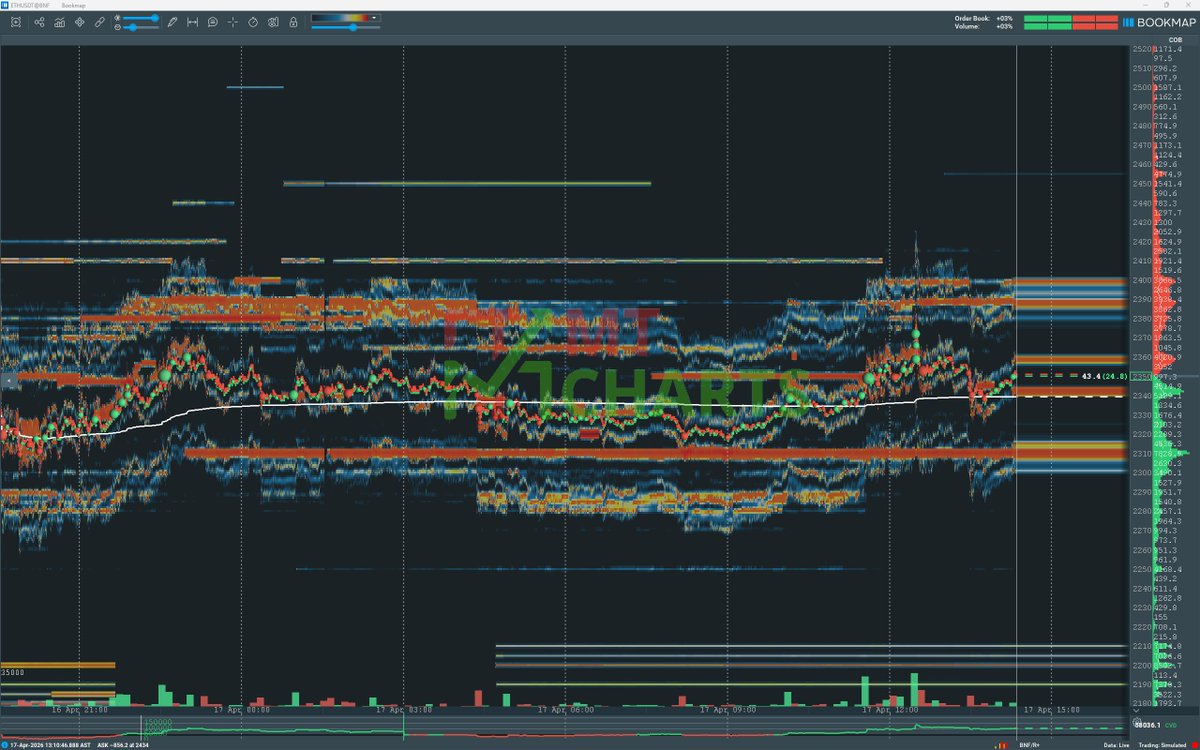The image size is (1200, 750).
Task: Adjust the slider under heatmap color bar
Action: click(x=345, y=28)
